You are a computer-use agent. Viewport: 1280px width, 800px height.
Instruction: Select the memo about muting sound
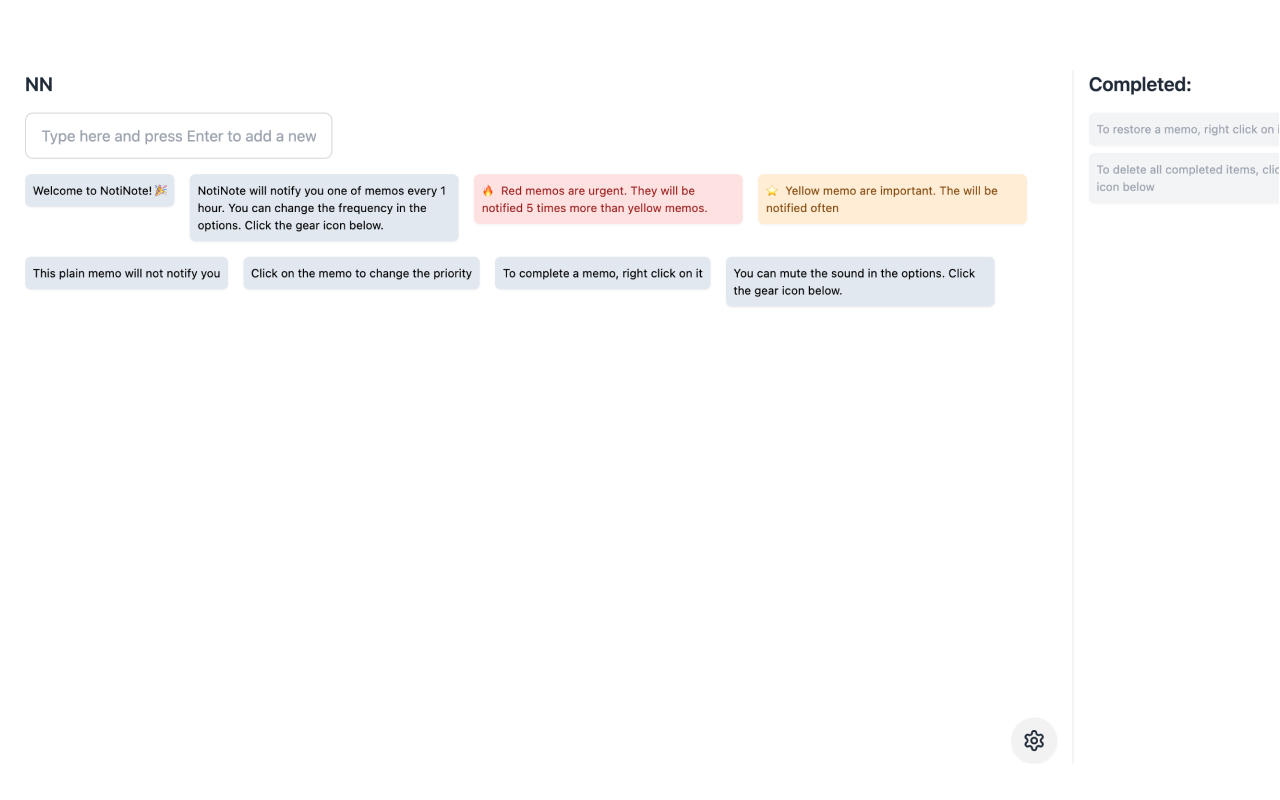pos(859,281)
